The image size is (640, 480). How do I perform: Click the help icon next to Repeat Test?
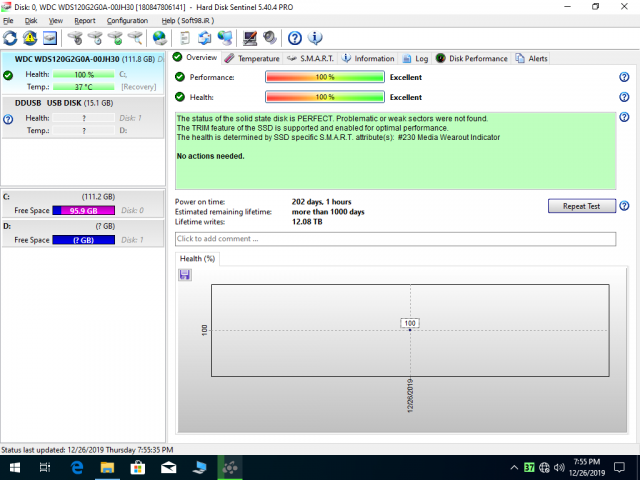624,206
